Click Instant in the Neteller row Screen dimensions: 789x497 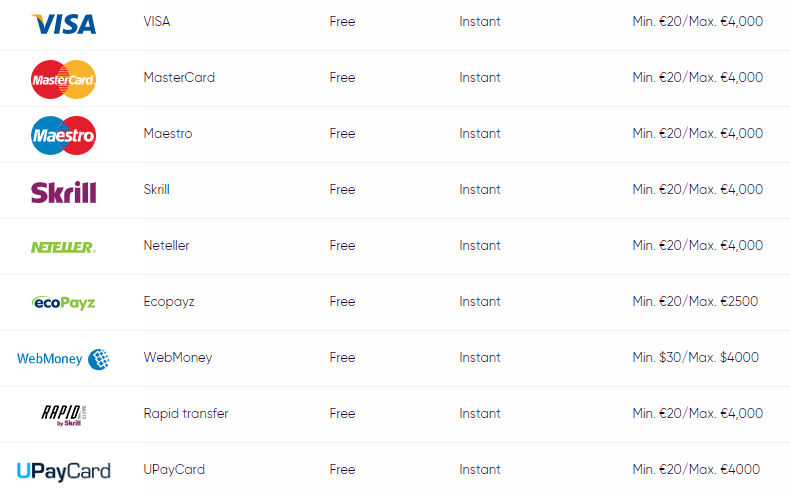tap(480, 245)
